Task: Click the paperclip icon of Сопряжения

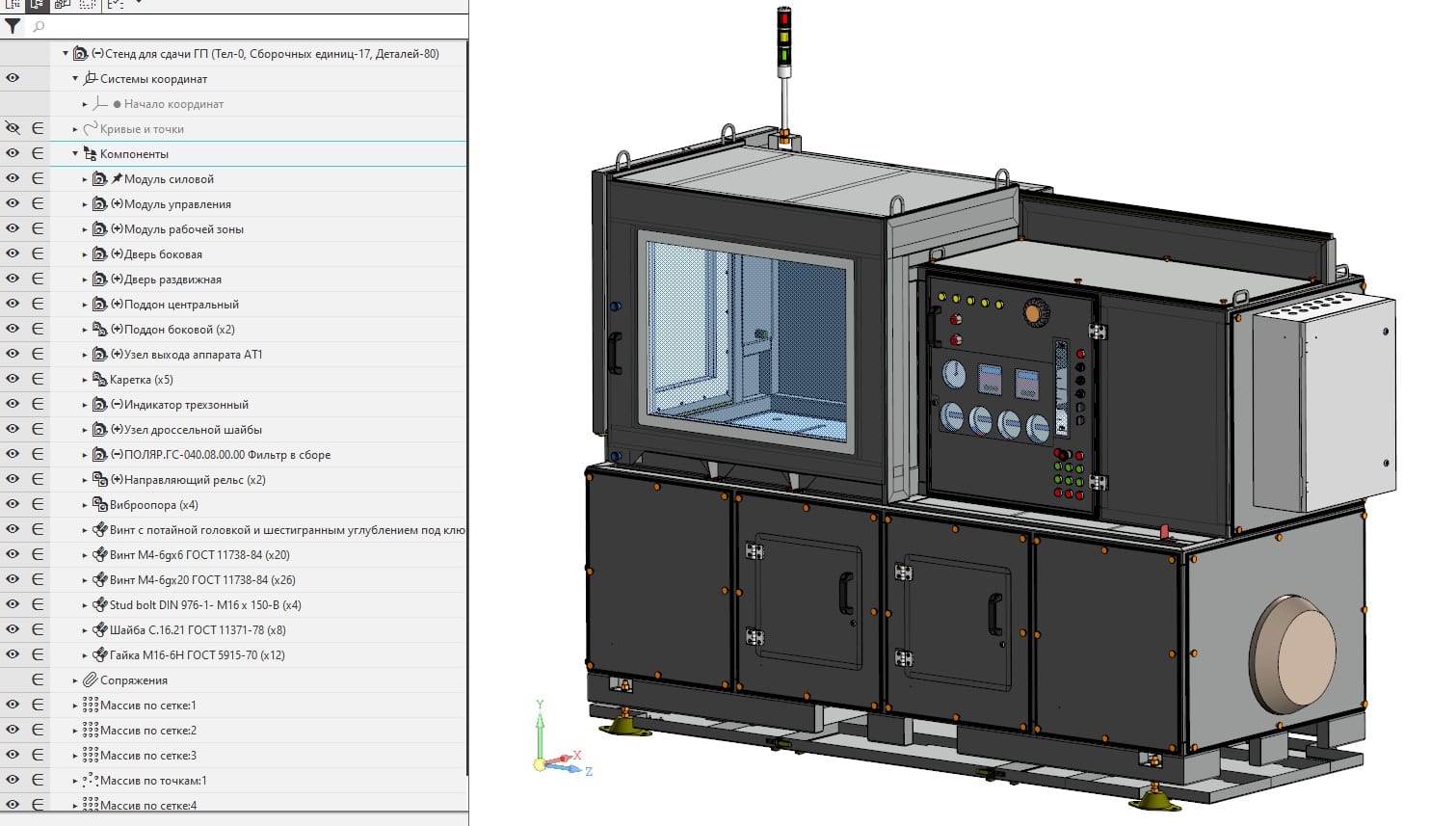Action: click(x=91, y=680)
